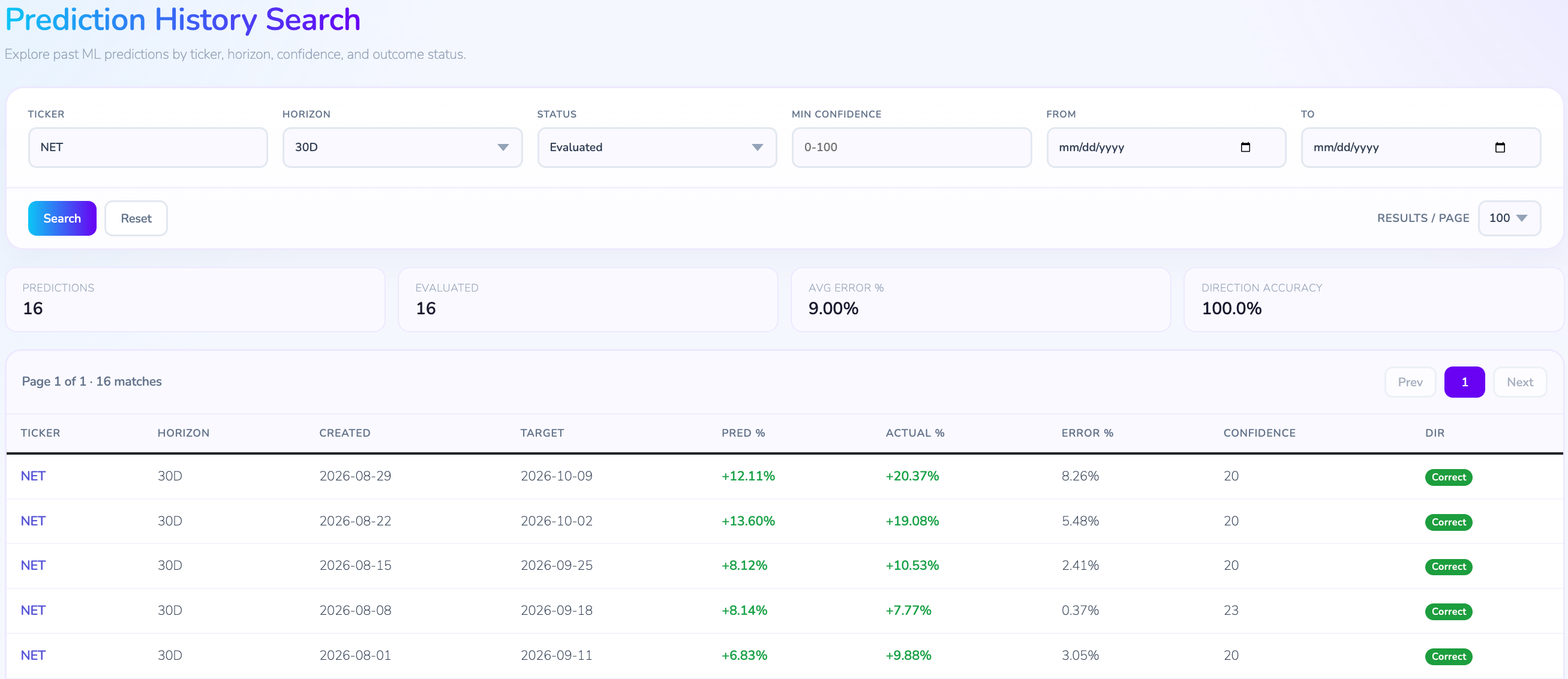Open the From date calendar picker icon
1568x679 pixels.
click(x=1245, y=147)
